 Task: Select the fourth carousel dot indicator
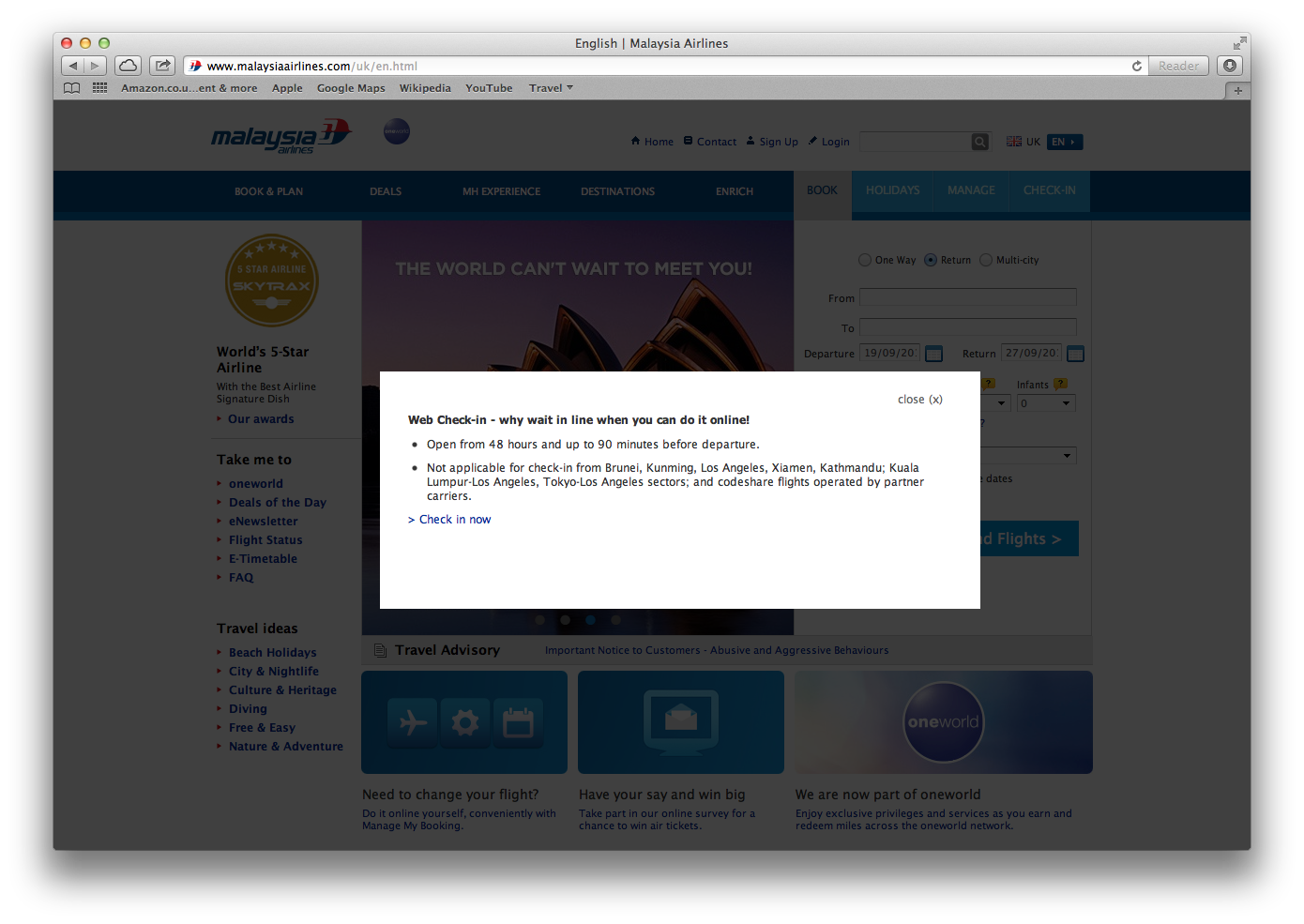point(615,620)
